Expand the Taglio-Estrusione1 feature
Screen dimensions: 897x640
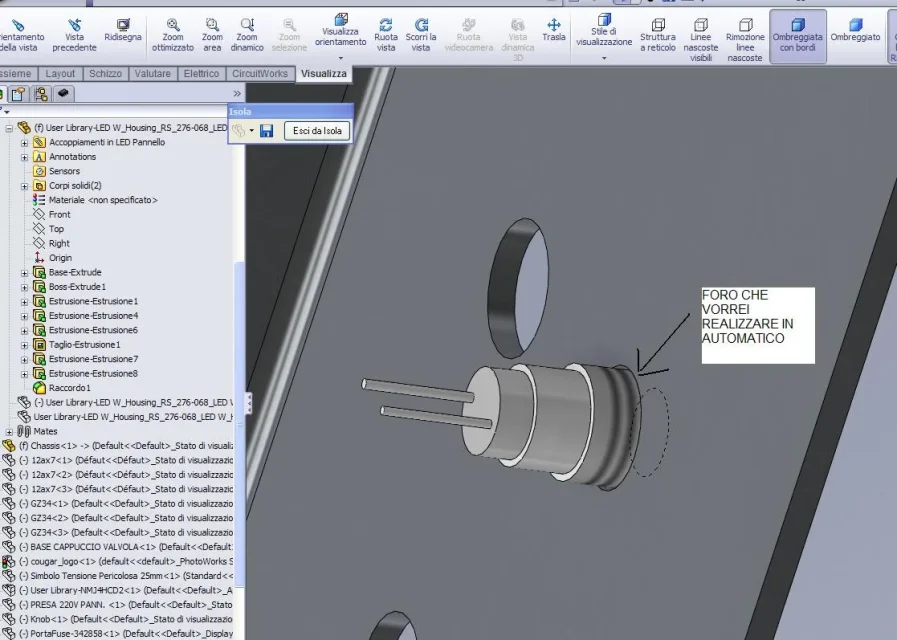pyautogui.click(x=25, y=345)
